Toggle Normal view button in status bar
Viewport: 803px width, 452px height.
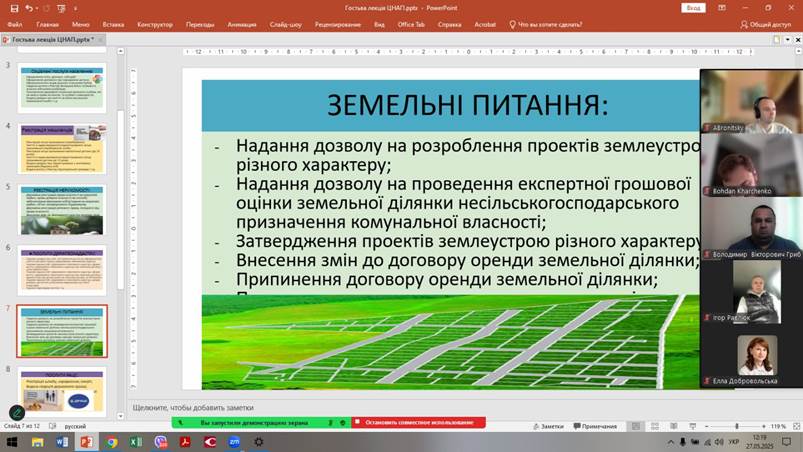(x=637, y=426)
